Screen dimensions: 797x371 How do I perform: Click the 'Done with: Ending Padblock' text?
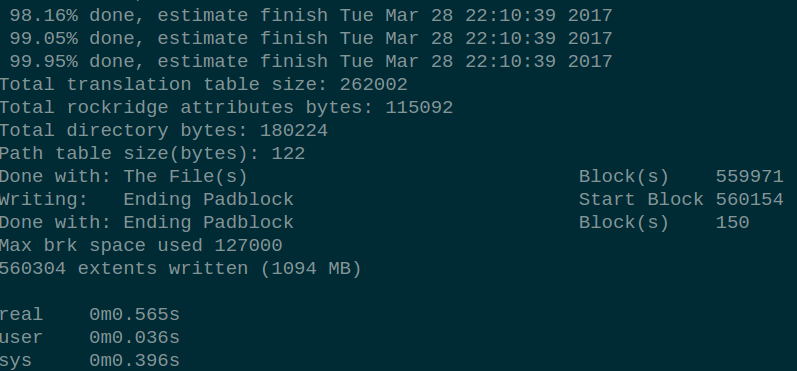(147, 222)
